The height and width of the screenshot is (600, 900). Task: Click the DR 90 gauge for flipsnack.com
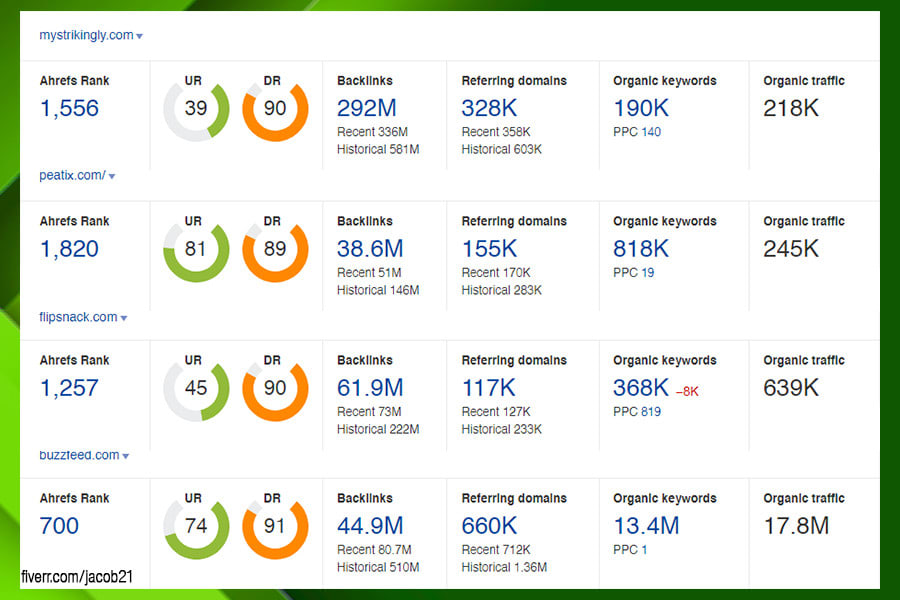(x=276, y=387)
